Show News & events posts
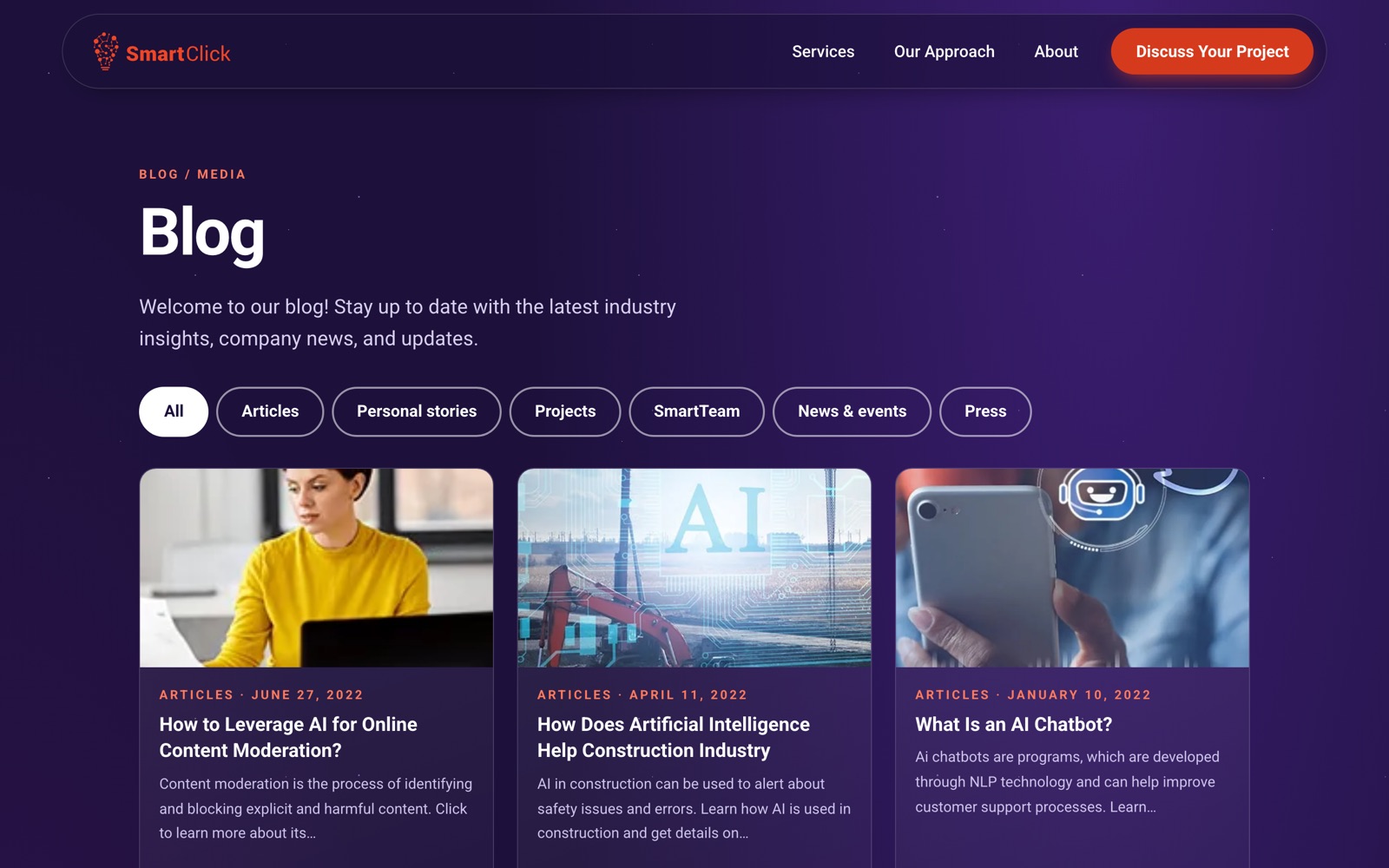 [852, 411]
